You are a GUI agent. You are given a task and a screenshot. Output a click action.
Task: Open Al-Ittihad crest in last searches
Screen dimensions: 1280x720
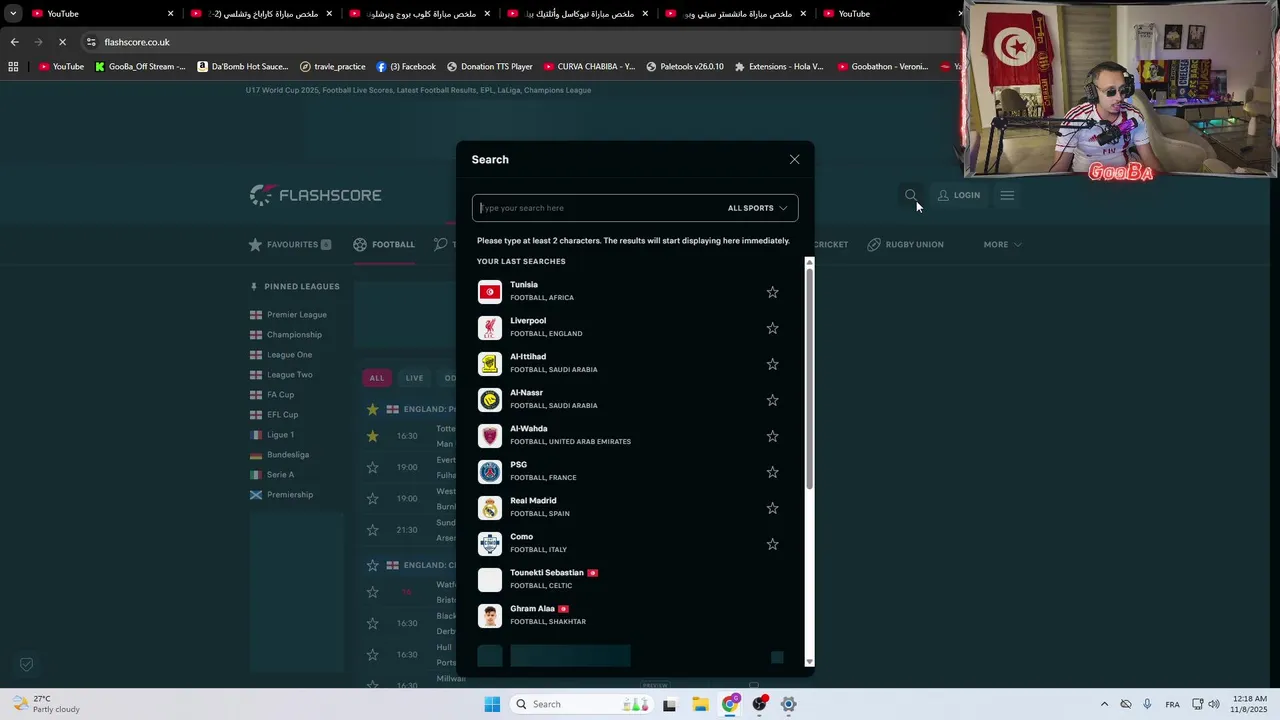coord(490,364)
